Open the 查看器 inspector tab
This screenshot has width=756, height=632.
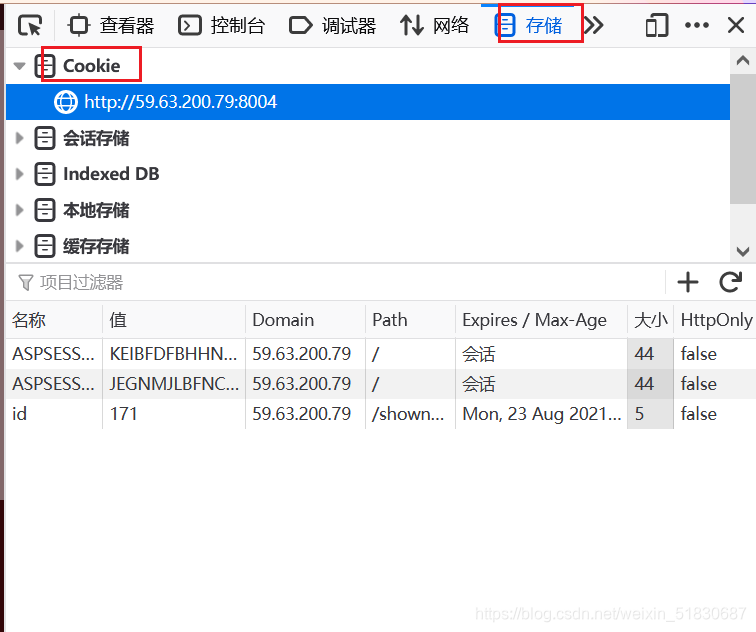[x=111, y=26]
